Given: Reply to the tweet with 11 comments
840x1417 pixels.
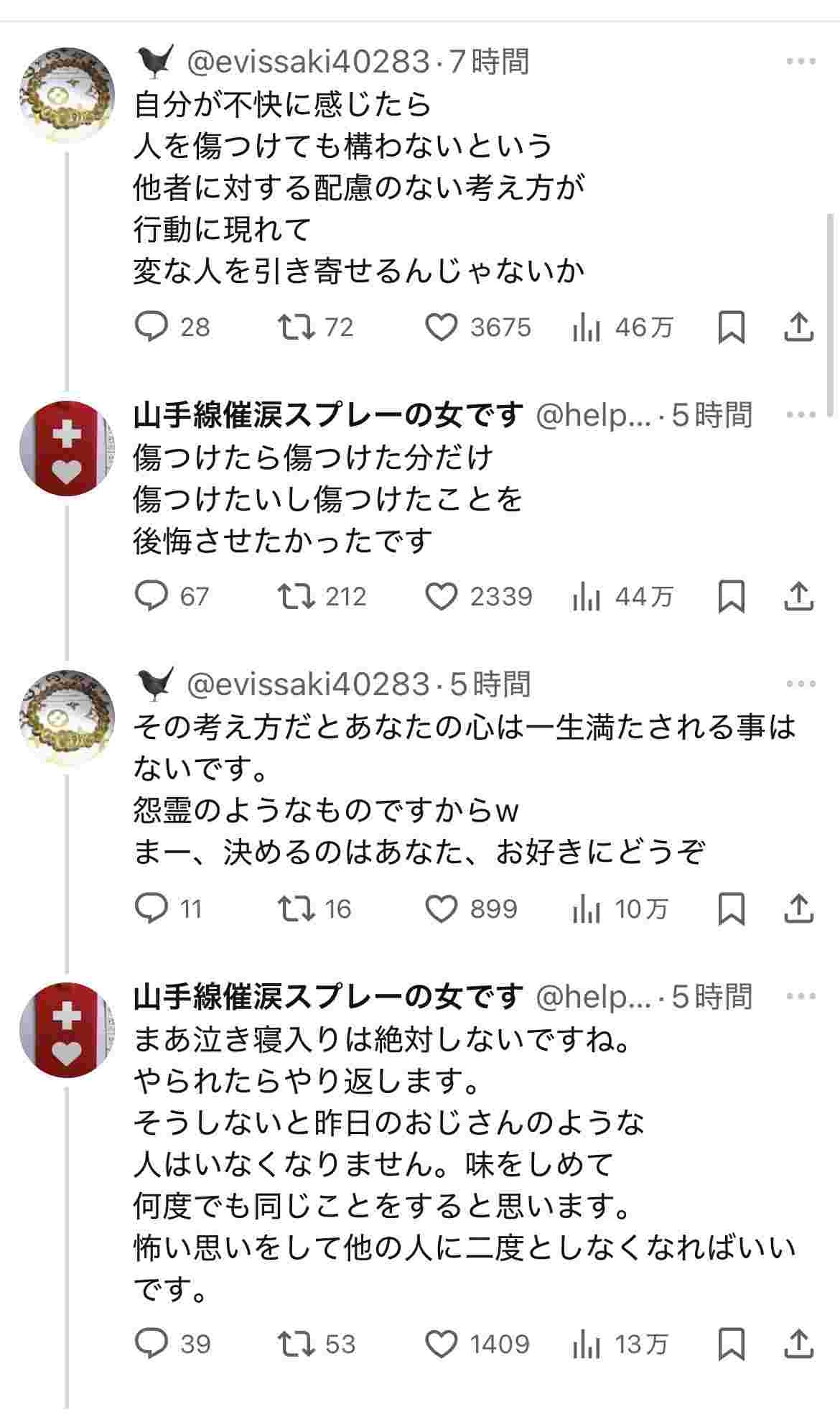Looking at the screenshot, I should pyautogui.click(x=151, y=909).
